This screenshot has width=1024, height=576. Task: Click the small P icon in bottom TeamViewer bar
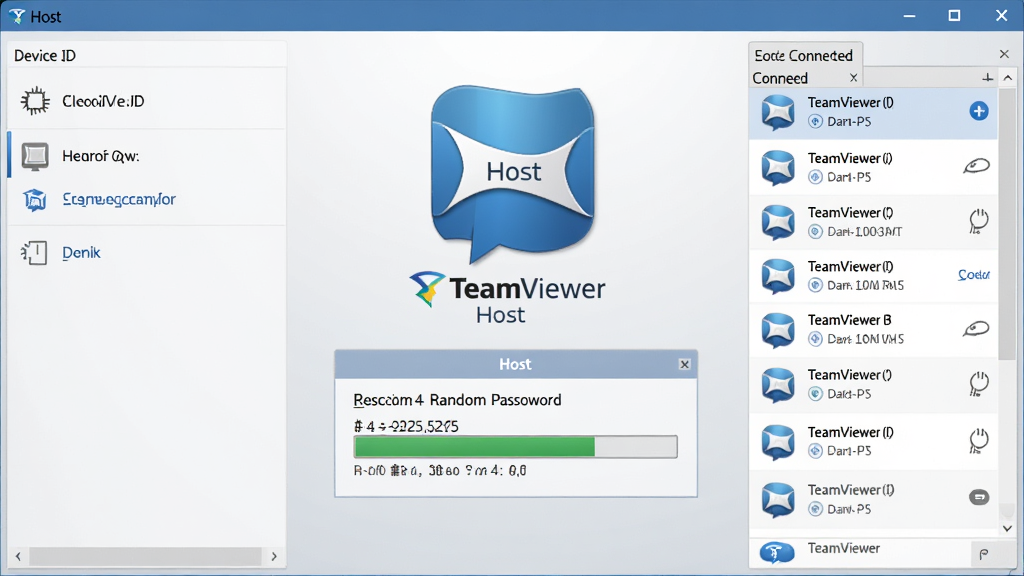(x=984, y=554)
